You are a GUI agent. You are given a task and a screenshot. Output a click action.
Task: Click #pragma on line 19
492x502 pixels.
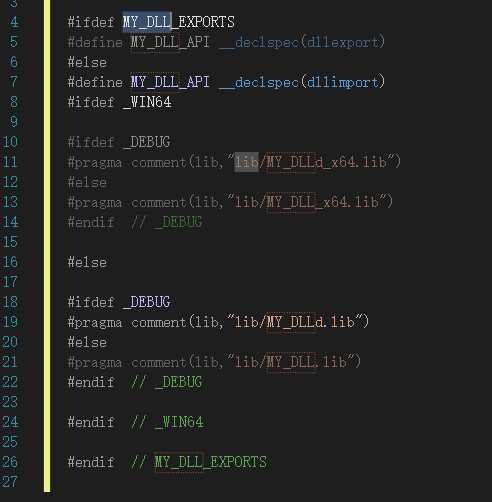[x=95, y=323]
